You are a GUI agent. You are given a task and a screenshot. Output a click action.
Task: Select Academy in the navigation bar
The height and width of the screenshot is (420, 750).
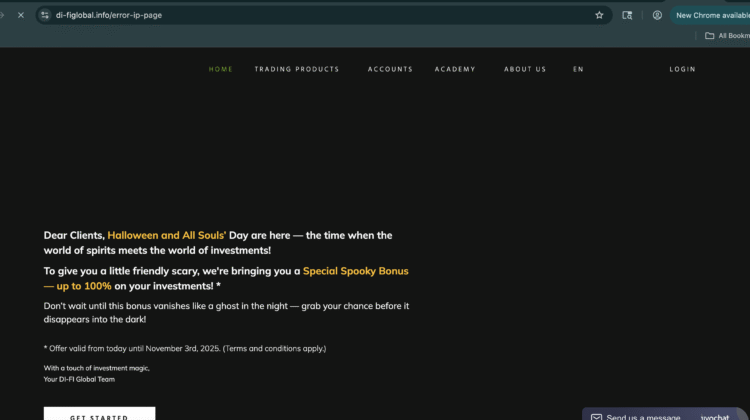click(455, 69)
